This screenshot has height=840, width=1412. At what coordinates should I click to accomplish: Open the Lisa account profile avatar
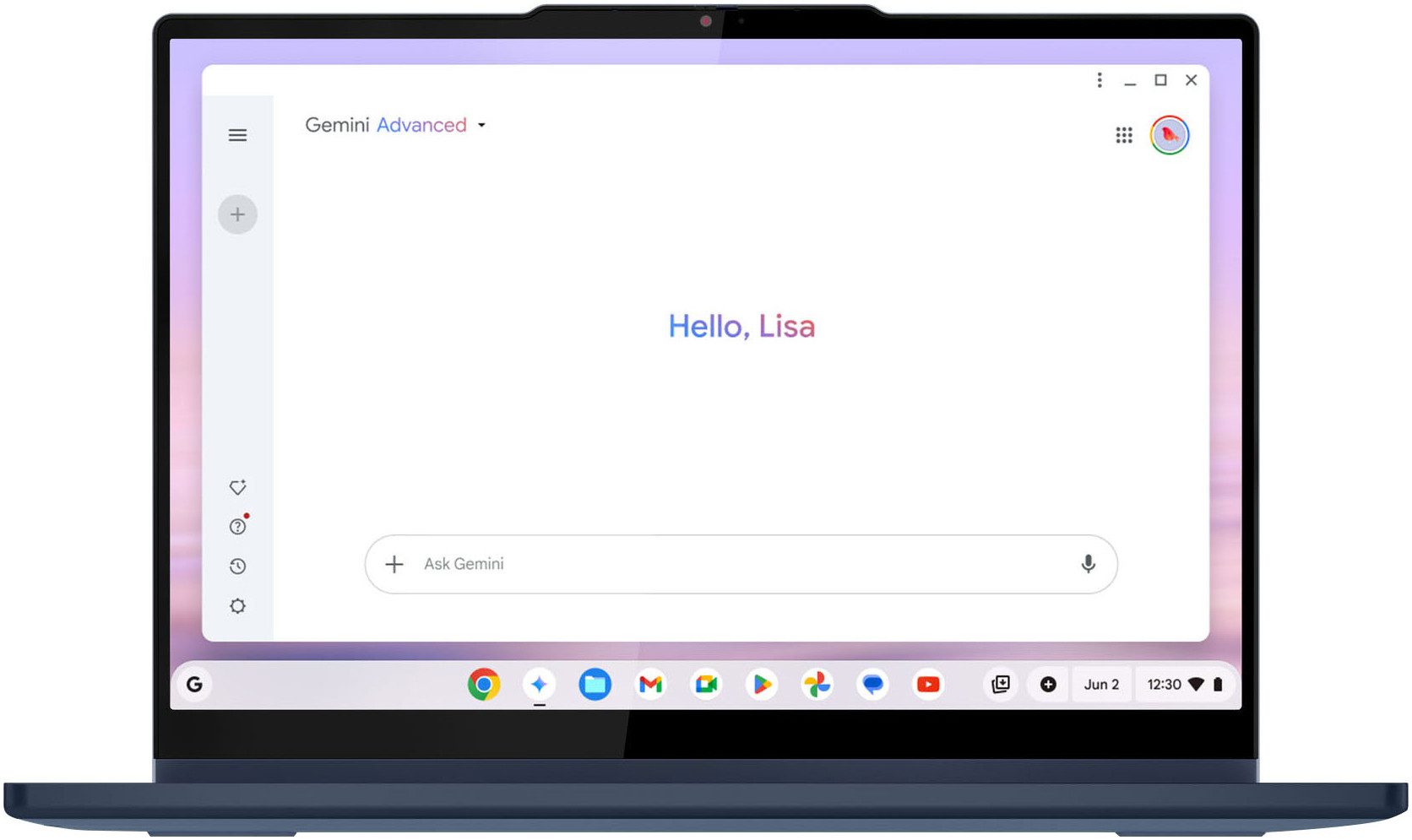point(1169,135)
